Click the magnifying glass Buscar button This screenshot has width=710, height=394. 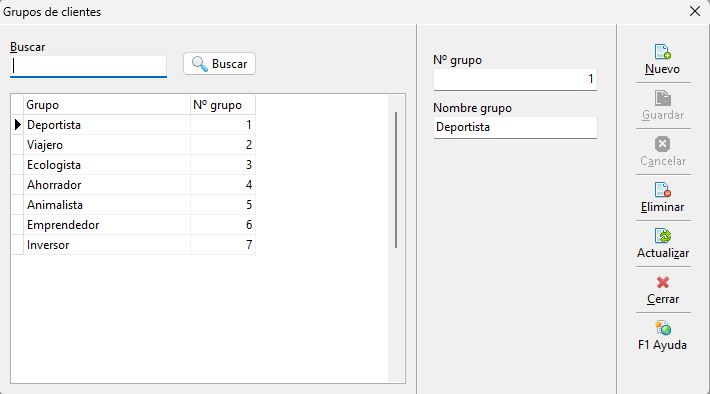(219, 64)
